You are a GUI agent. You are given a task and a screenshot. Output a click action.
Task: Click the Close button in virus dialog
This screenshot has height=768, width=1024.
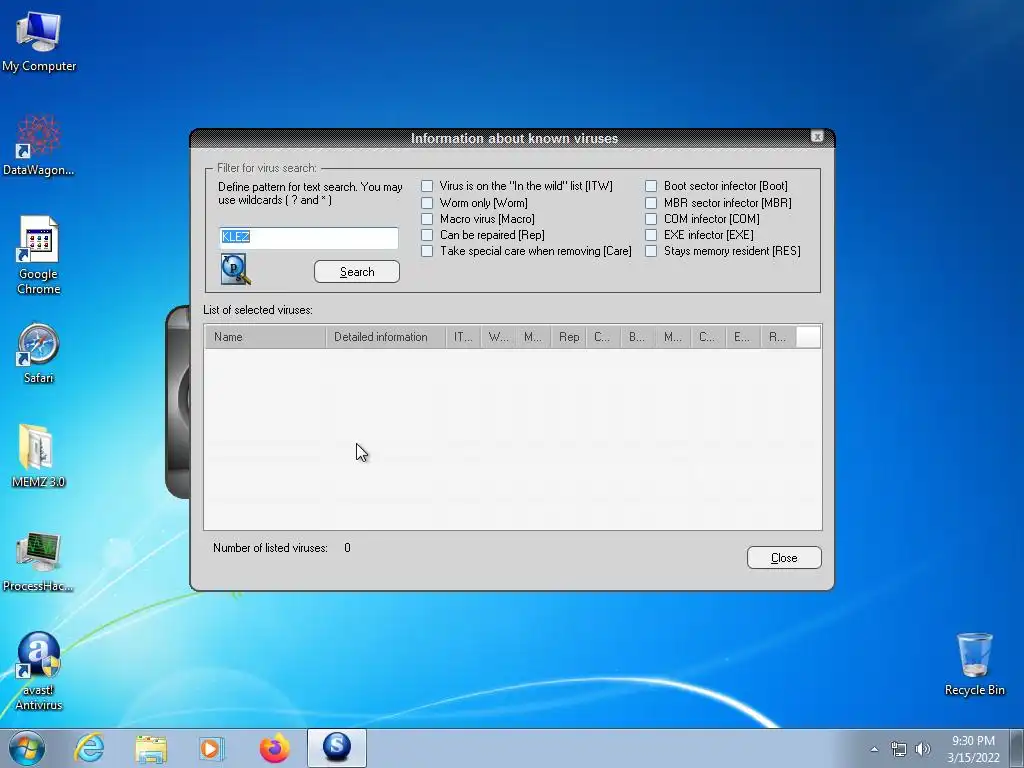784,558
